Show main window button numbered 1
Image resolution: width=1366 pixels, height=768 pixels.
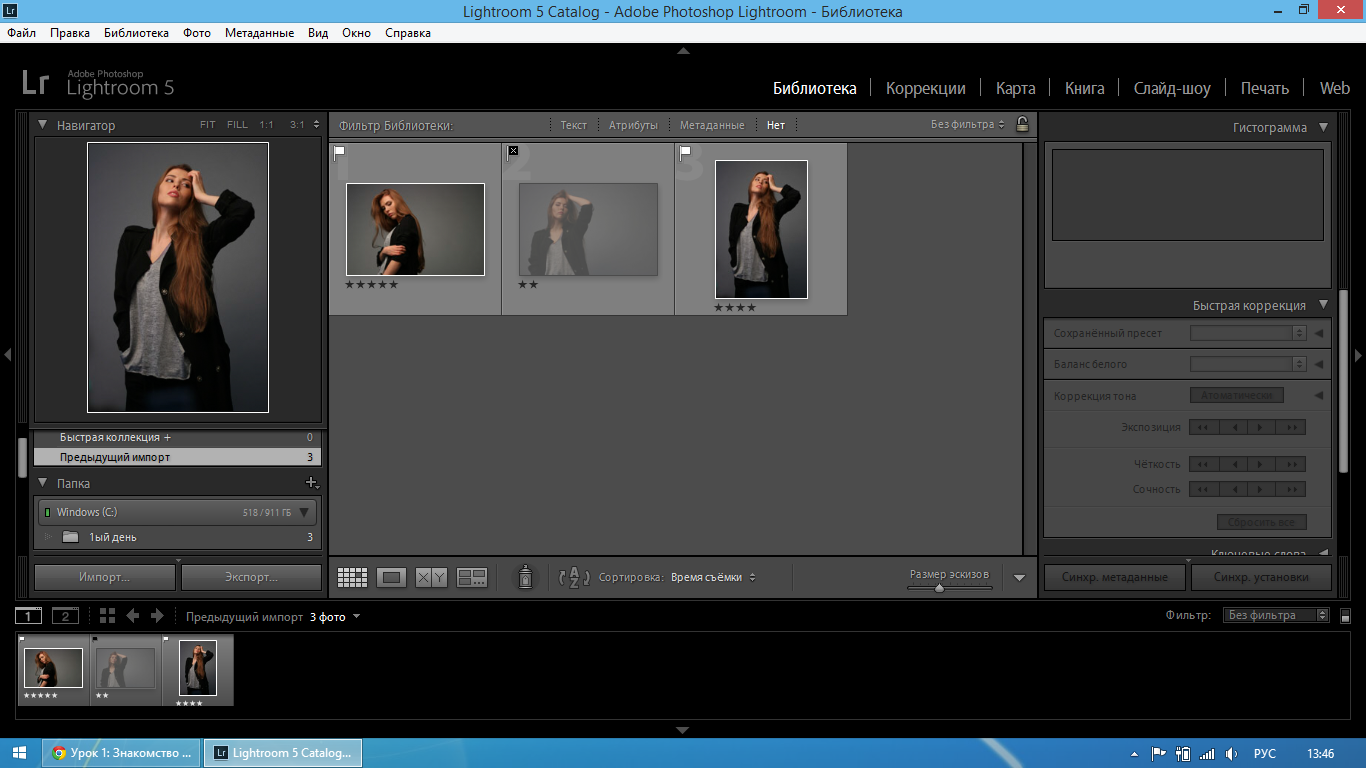coord(29,616)
